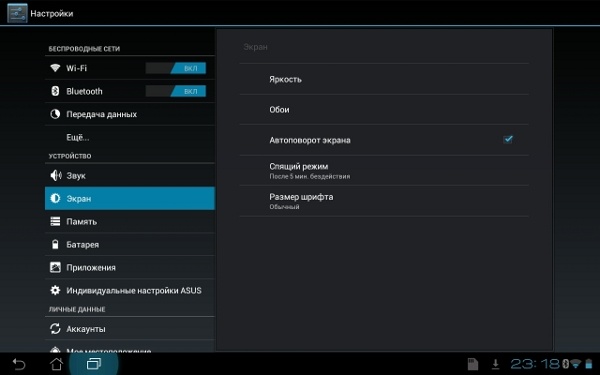Tap the SD card notification icon
This screenshot has height=375, width=600.
coord(473,364)
